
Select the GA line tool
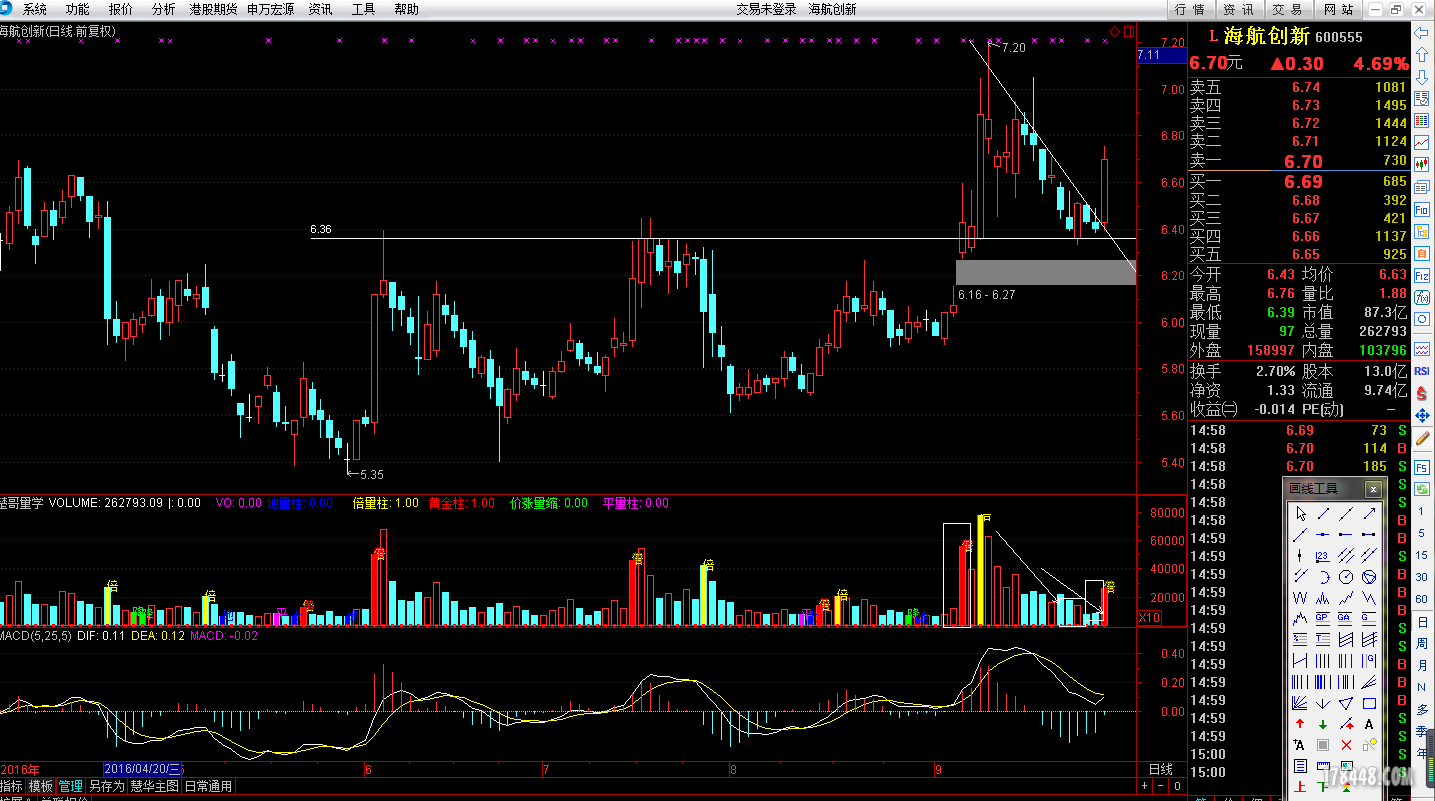tap(1346, 618)
